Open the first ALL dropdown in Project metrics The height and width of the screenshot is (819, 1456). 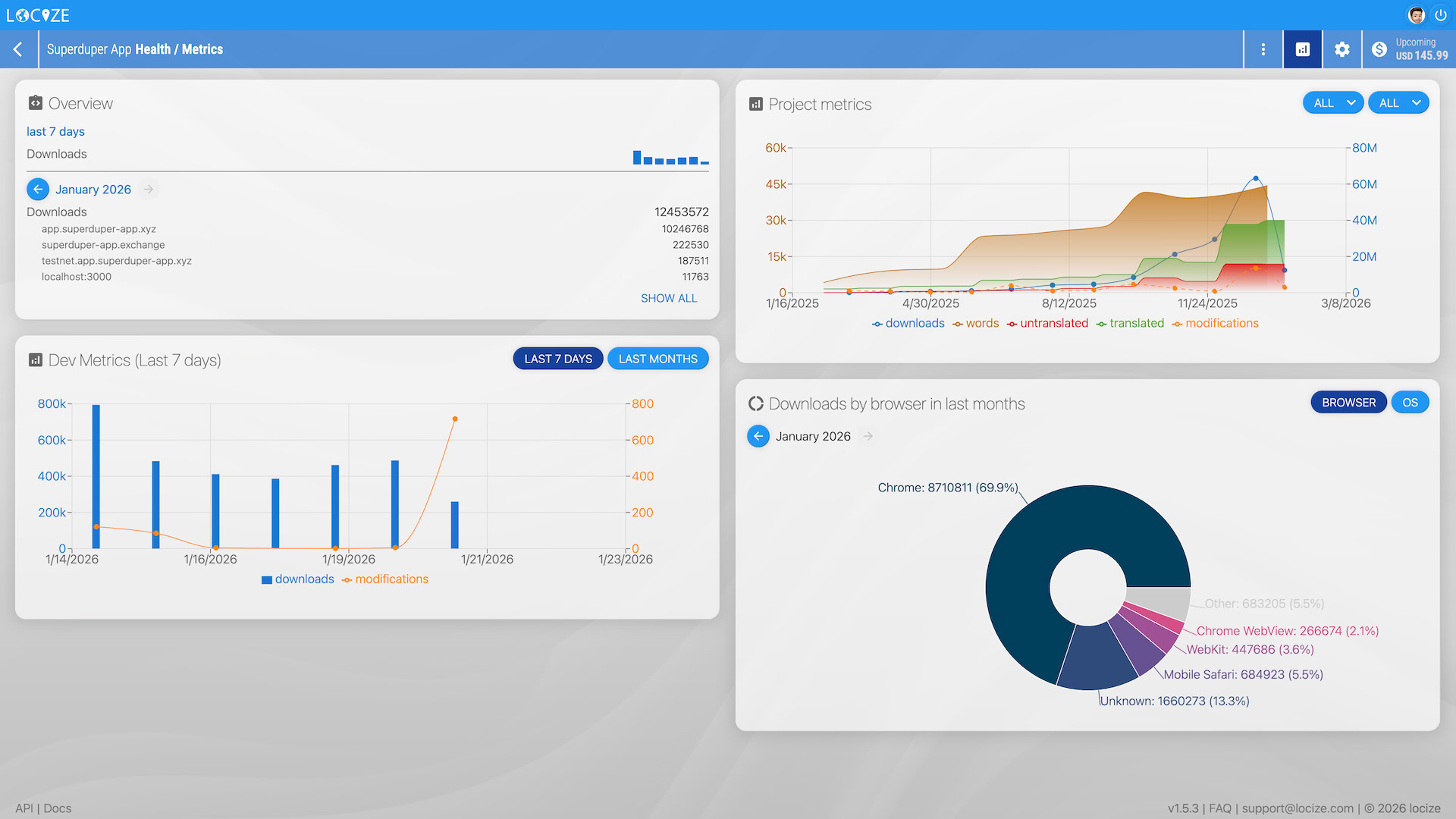[1332, 102]
